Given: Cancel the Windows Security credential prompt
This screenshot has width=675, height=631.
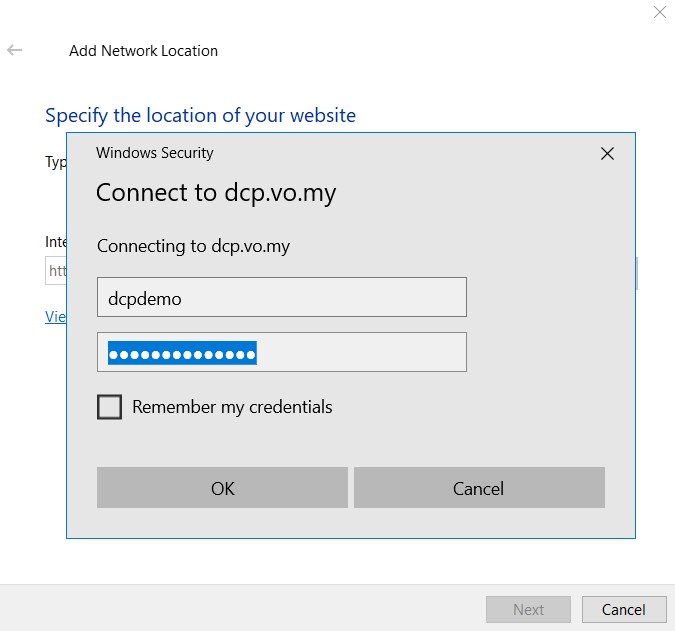Looking at the screenshot, I should (479, 488).
